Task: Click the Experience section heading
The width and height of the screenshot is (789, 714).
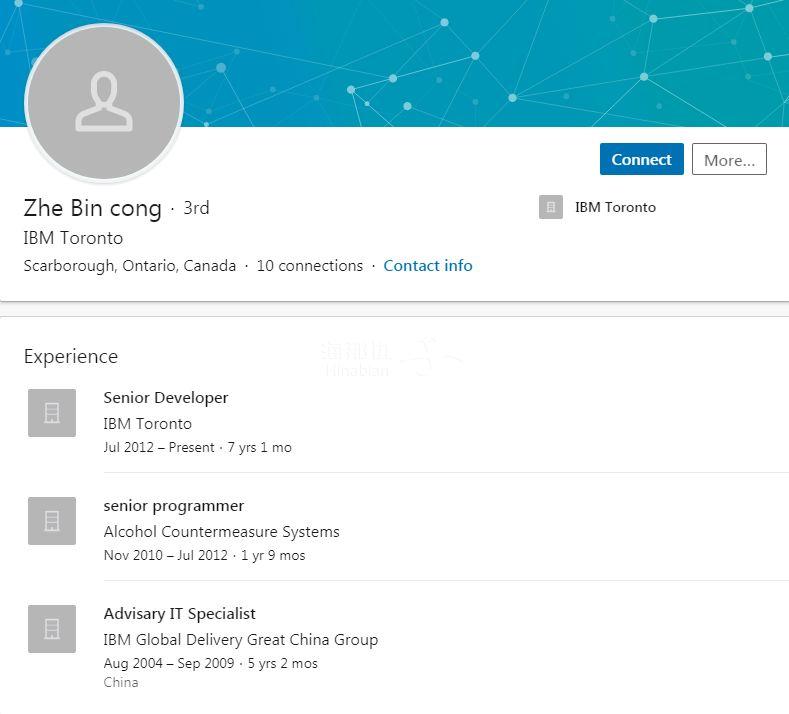Action: pos(71,357)
